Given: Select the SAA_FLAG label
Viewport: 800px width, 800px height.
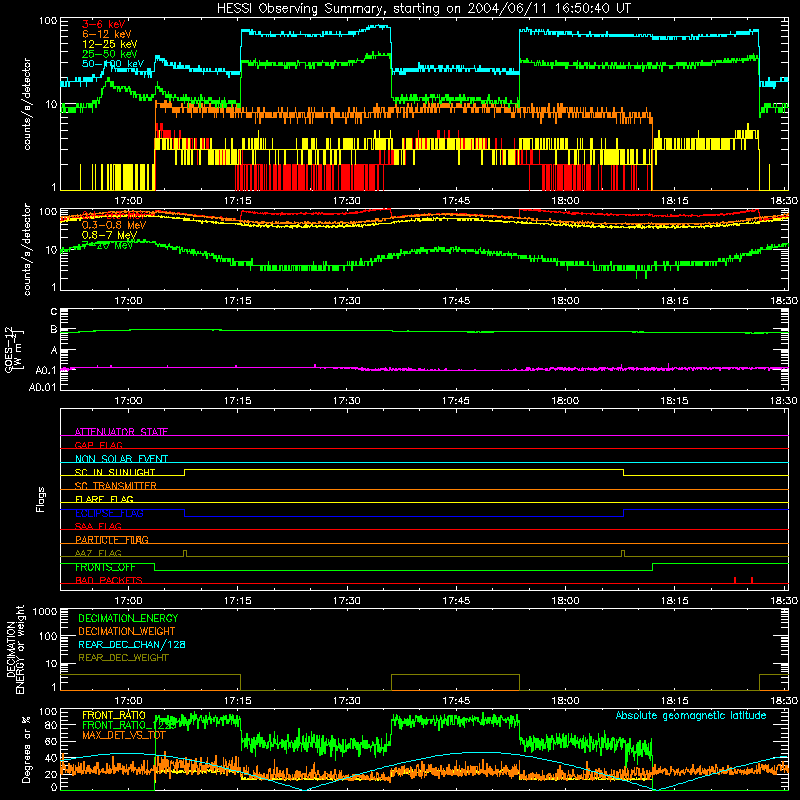Looking at the screenshot, I should coord(98,526).
